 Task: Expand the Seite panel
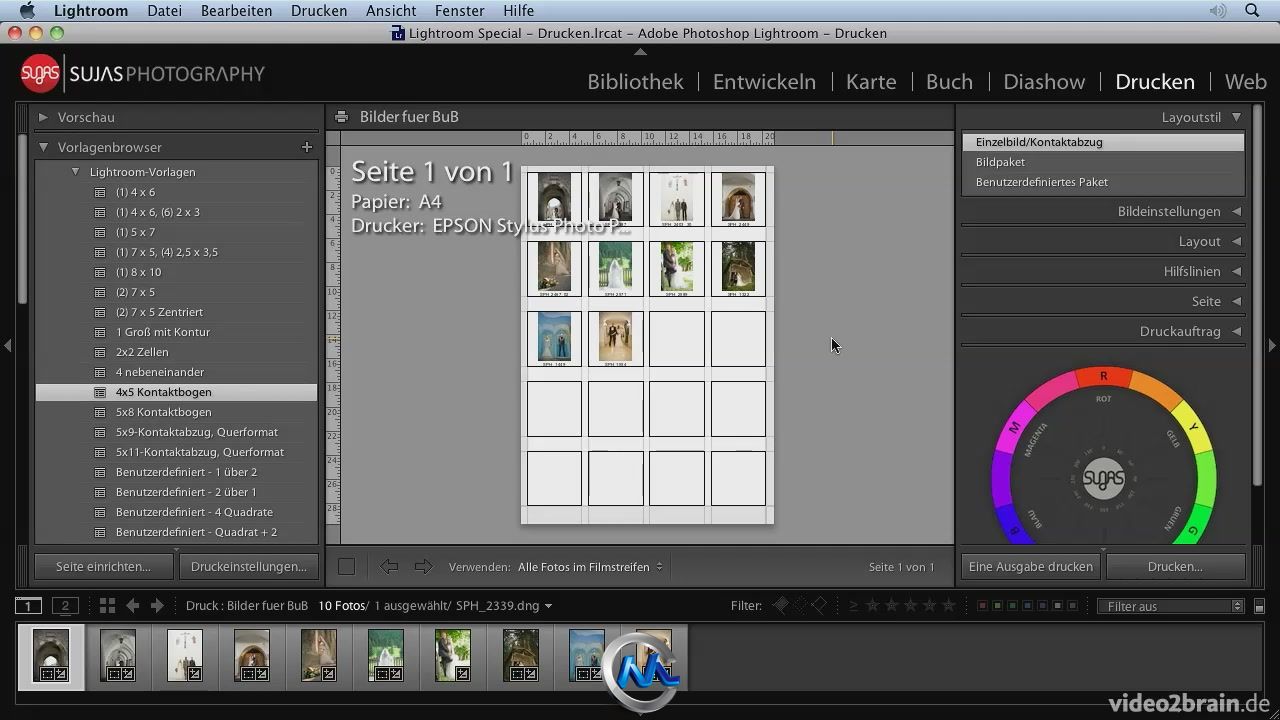pos(1237,301)
